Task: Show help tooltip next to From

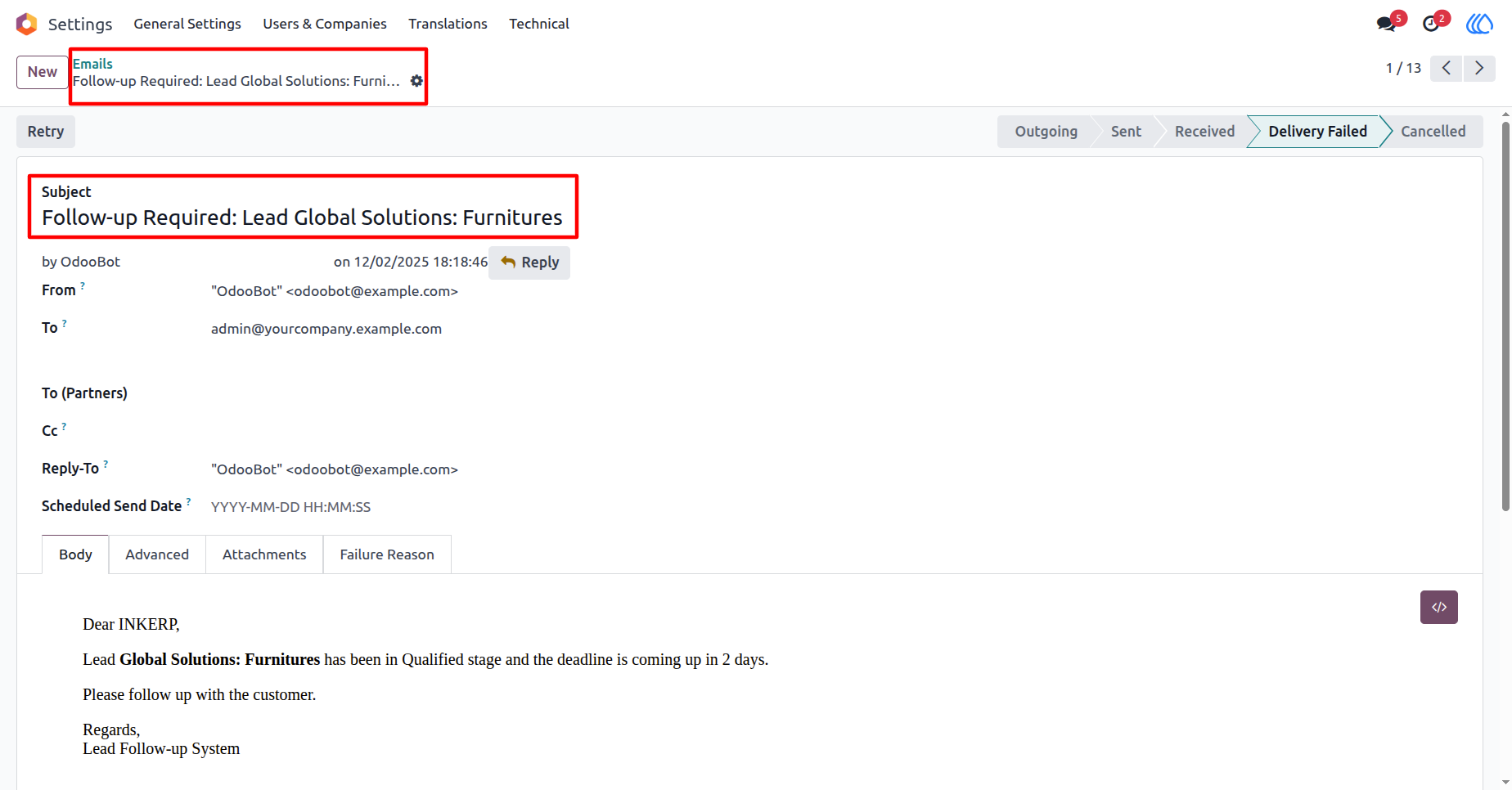Action: tap(83, 285)
